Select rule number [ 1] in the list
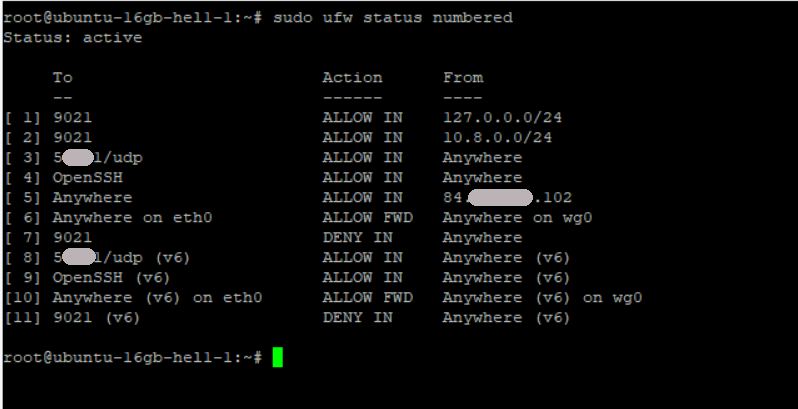The image size is (798, 409). point(23,117)
